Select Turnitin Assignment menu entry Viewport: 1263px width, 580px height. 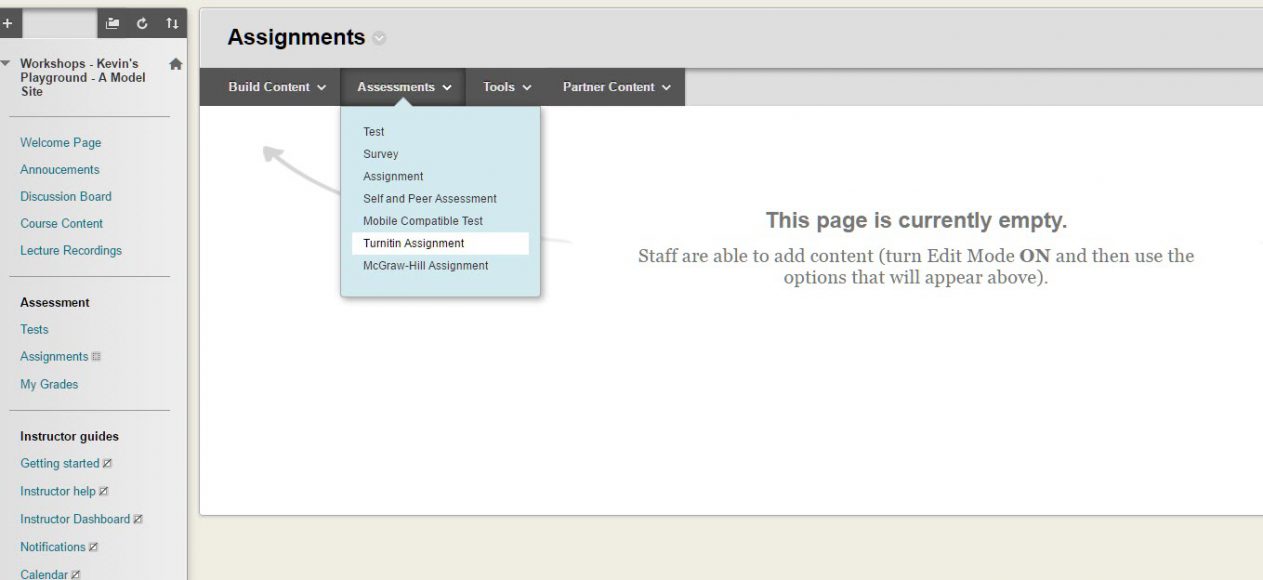(440, 244)
